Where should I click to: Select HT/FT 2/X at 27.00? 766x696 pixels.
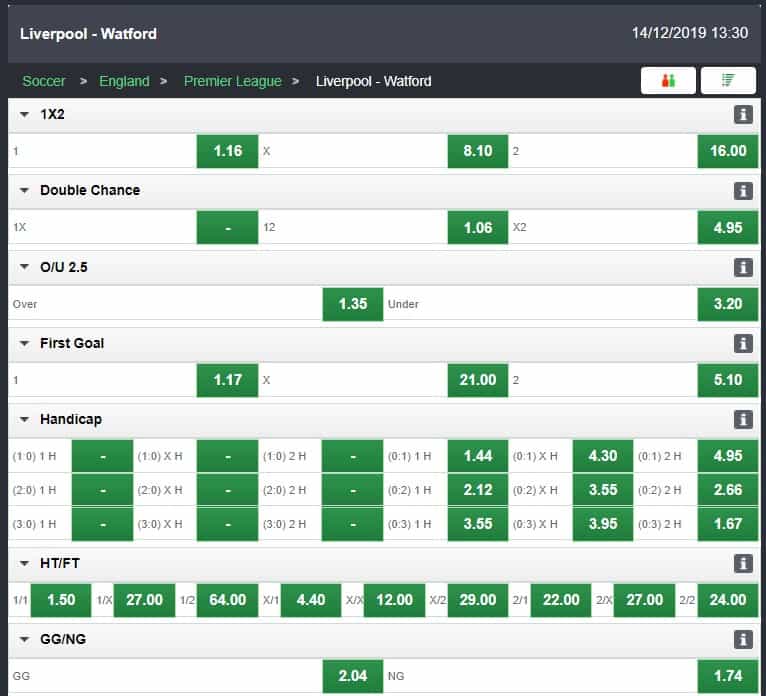[644, 600]
